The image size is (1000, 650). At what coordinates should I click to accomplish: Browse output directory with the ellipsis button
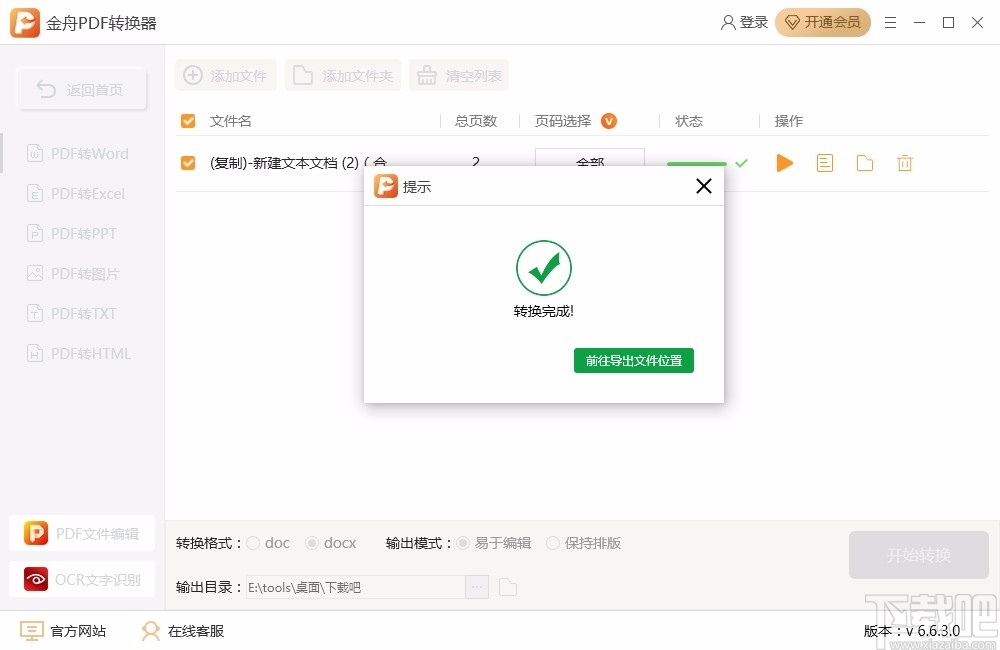point(476,587)
